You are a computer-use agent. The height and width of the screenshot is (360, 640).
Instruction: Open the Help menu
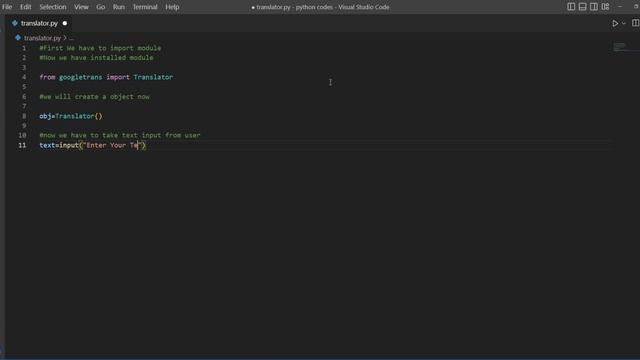tap(172, 7)
